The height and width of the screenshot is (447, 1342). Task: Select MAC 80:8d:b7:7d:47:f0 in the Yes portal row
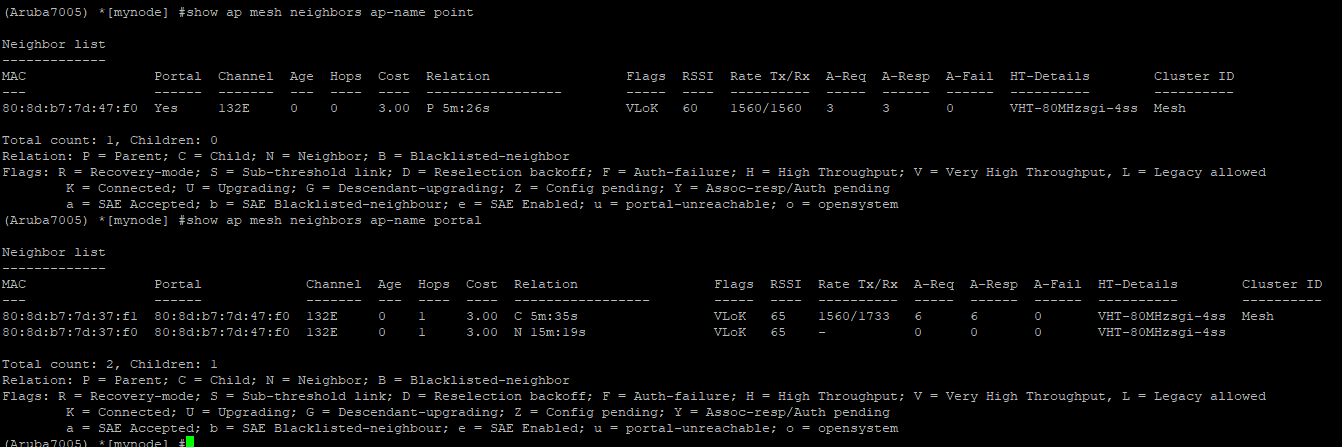click(70, 108)
